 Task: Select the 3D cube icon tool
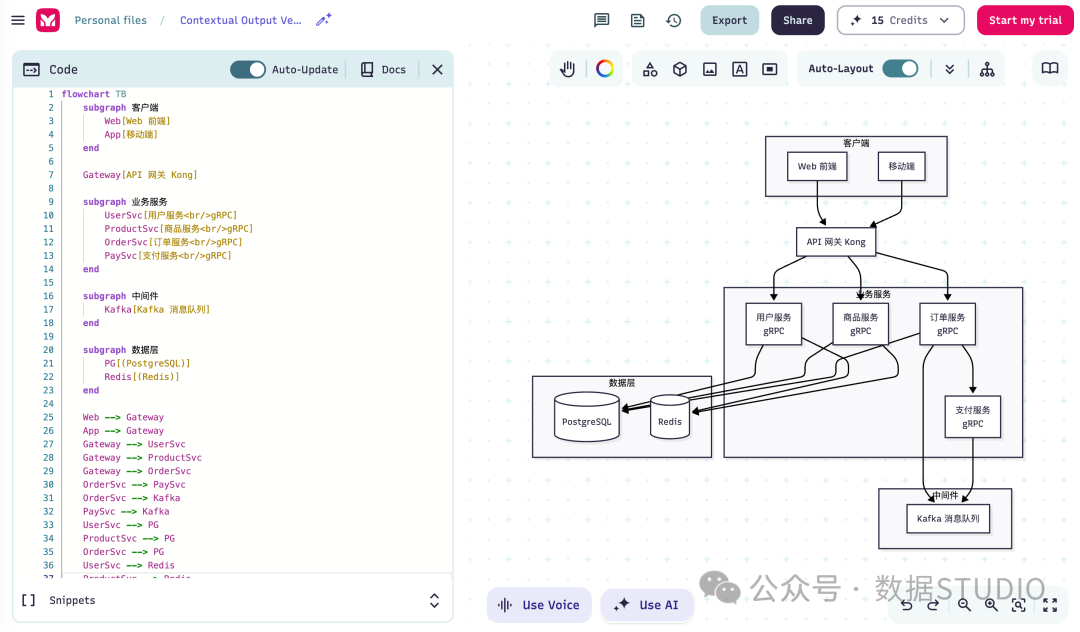coord(680,69)
